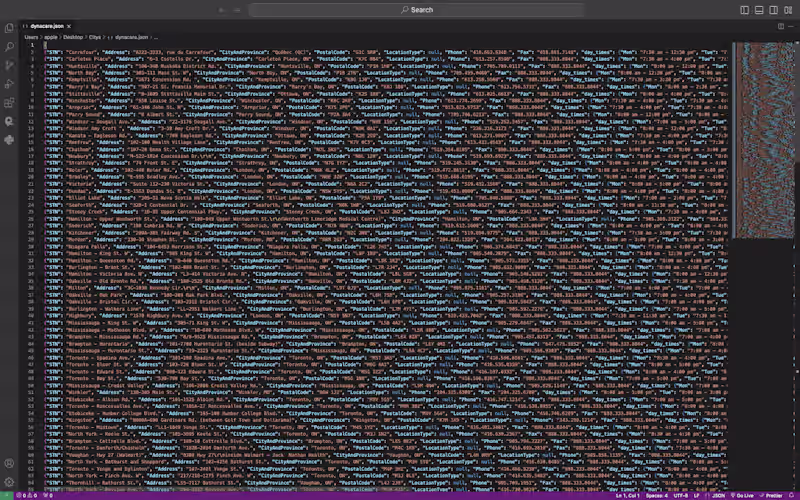This screenshot has height=500, width=800.
Task: Click the "Huntsville" line in editor
Action: pos(386,66)
